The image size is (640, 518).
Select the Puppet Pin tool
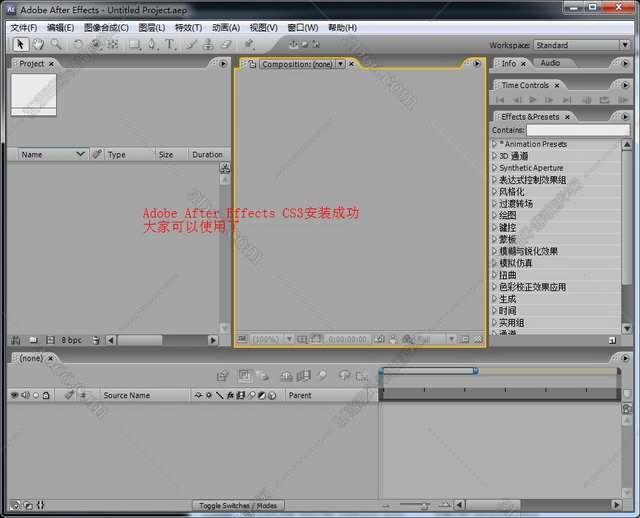click(249, 44)
